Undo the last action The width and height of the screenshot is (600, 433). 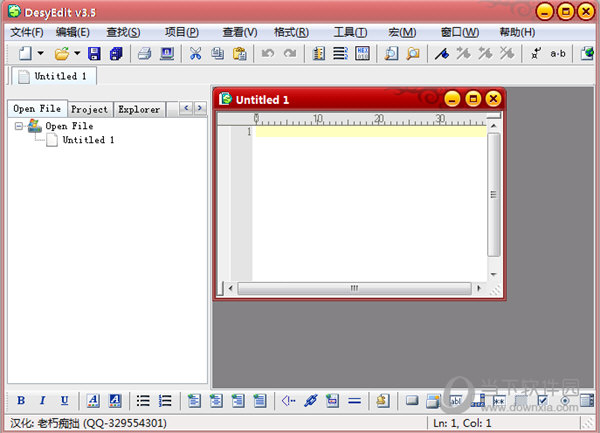click(x=268, y=53)
